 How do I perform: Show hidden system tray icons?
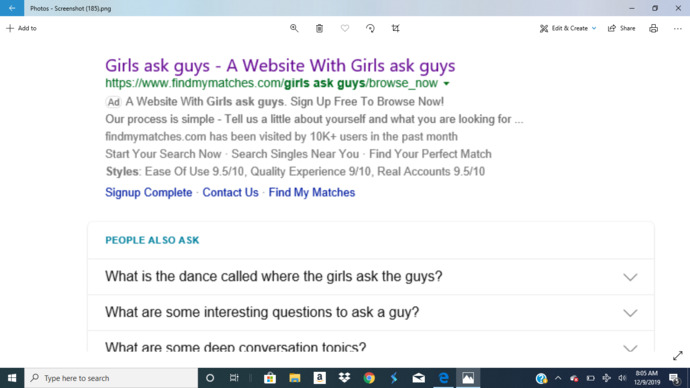pyautogui.click(x=558, y=378)
